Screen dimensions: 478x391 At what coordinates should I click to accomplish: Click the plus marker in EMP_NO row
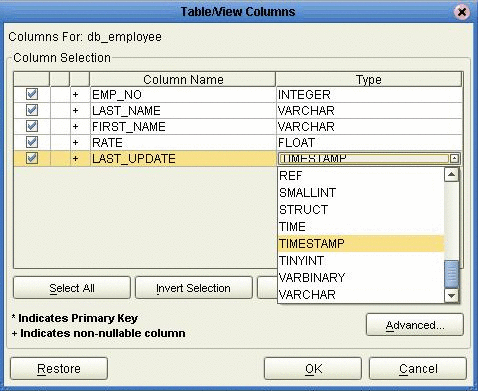point(76,95)
